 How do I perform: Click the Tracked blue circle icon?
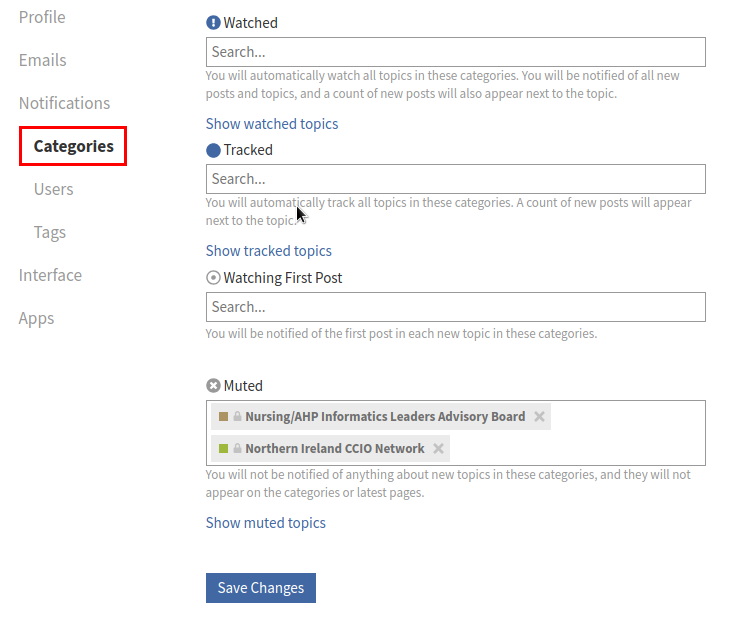pyautogui.click(x=213, y=150)
